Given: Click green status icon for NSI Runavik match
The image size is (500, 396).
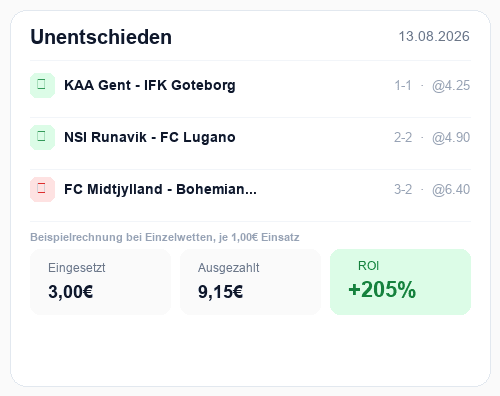Looking at the screenshot, I should (x=42, y=137).
